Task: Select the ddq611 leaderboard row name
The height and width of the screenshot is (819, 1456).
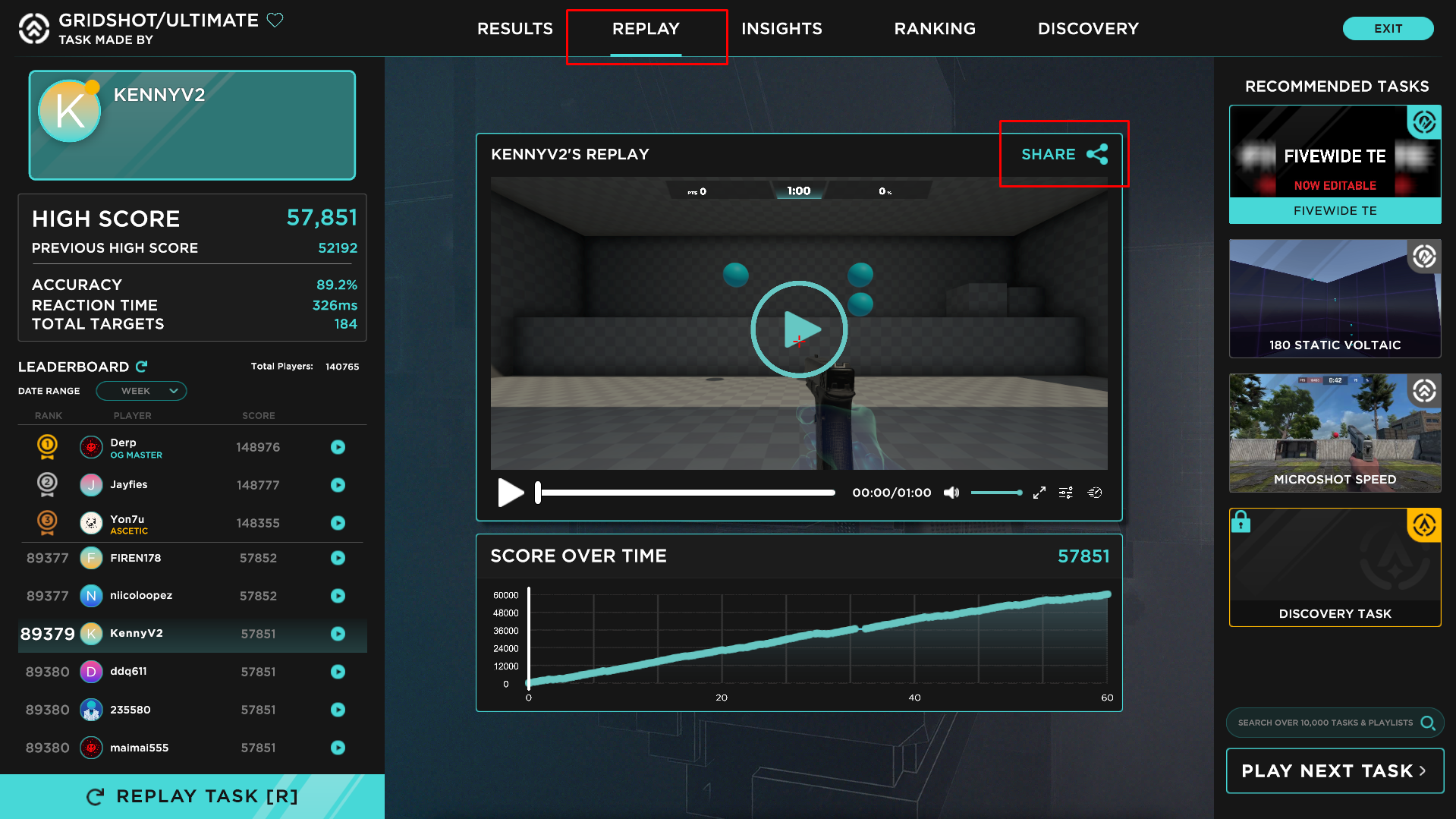Action: [x=128, y=671]
